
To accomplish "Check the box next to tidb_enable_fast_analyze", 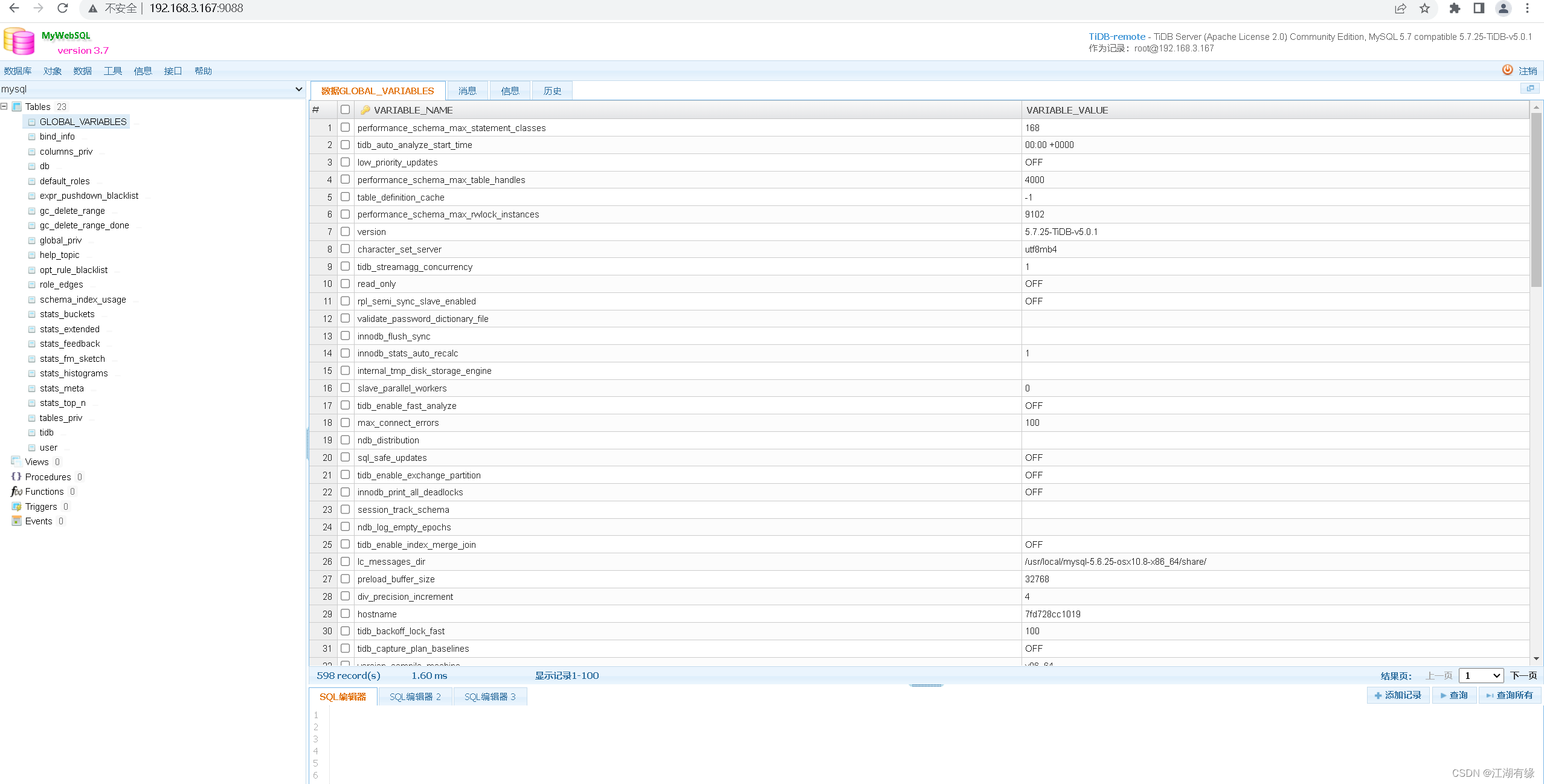I will click(345, 405).
